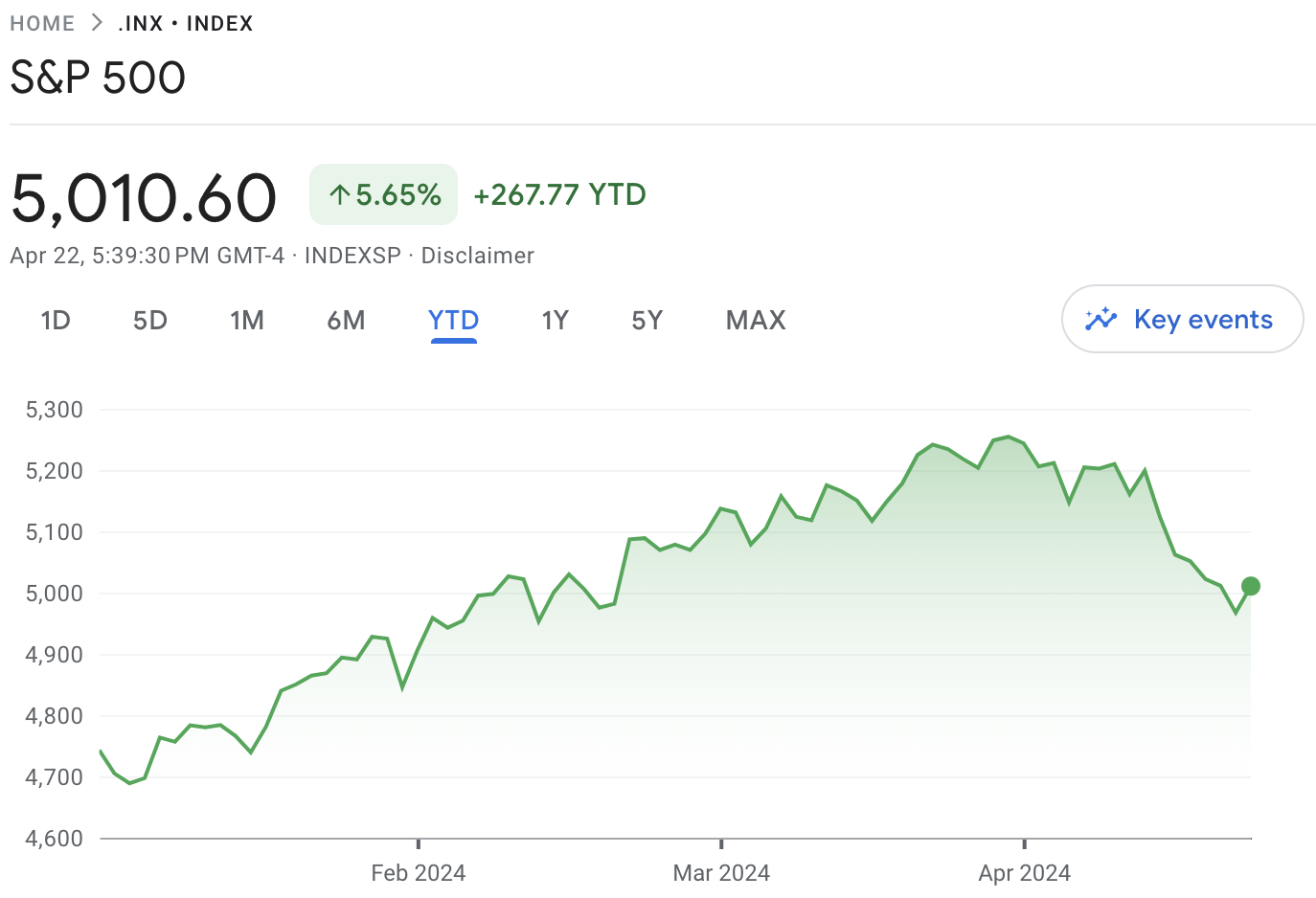
Task: Click the +267.77 YTD change text
Action: tap(559, 195)
